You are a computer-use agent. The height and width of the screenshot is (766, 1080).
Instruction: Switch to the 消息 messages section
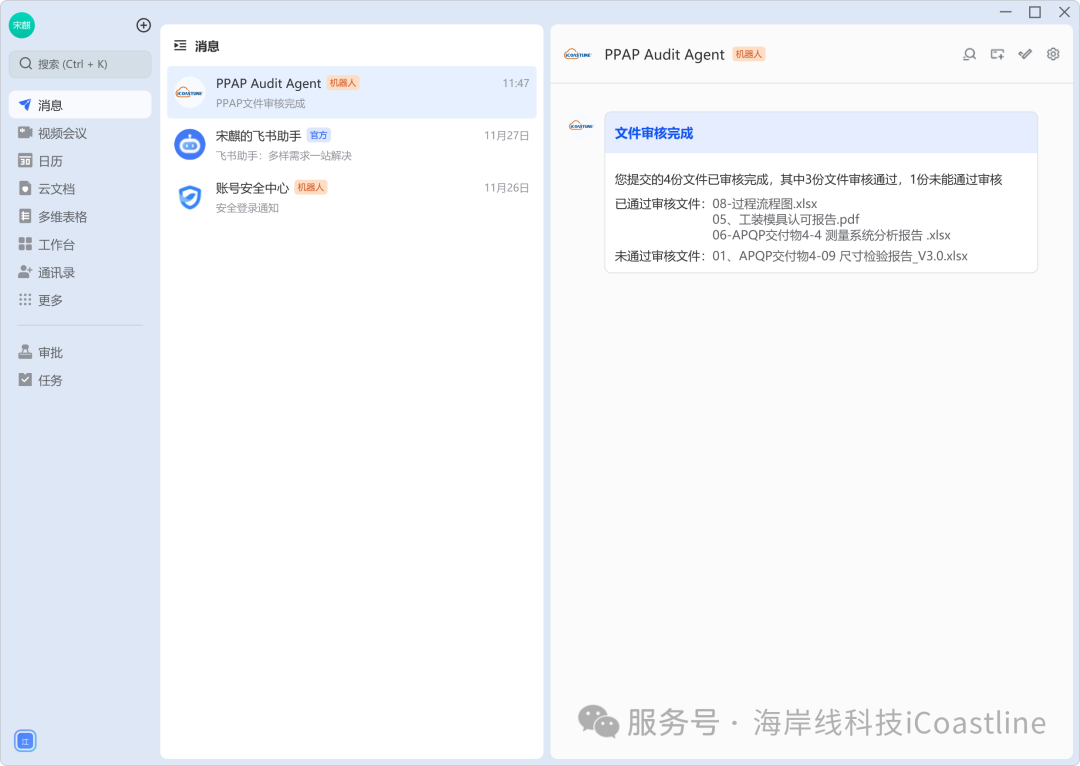click(58, 104)
